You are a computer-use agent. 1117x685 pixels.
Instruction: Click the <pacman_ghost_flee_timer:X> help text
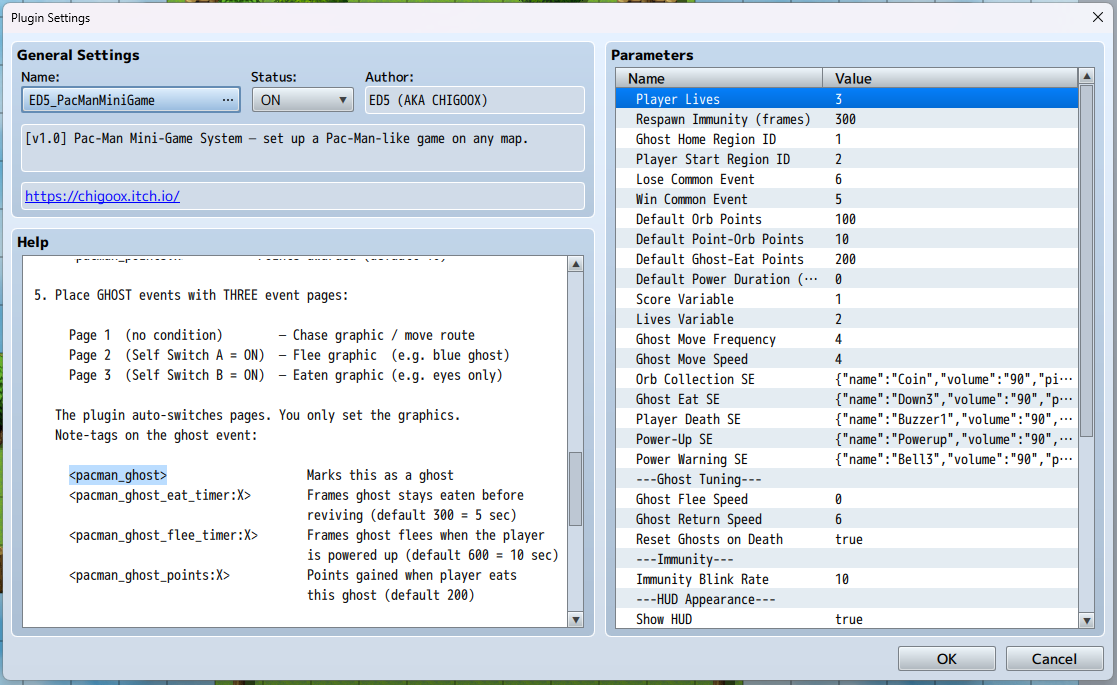(x=163, y=535)
